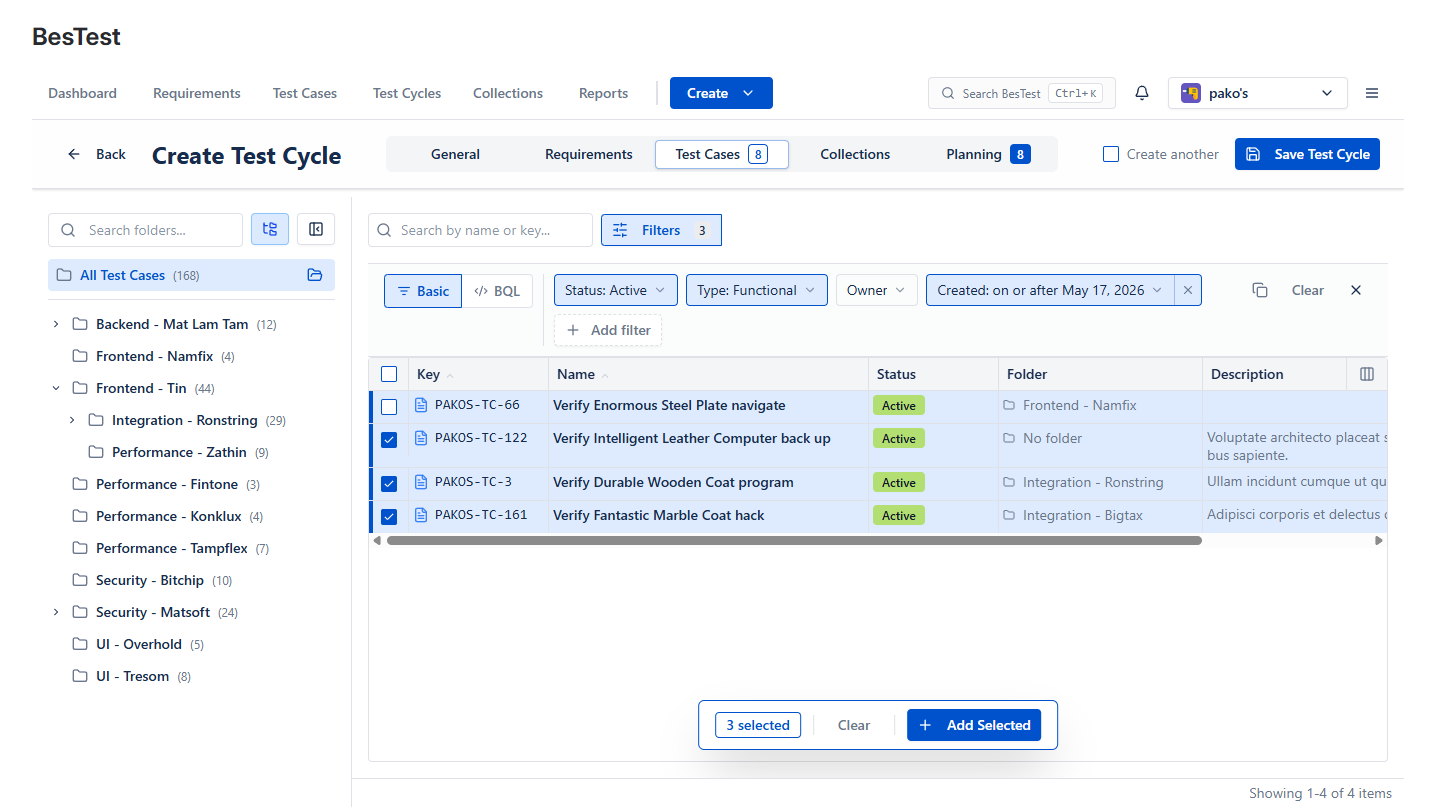The image size is (1441, 808).
Task: Open Created: on or after May 17 dropdown
Action: click(1050, 290)
